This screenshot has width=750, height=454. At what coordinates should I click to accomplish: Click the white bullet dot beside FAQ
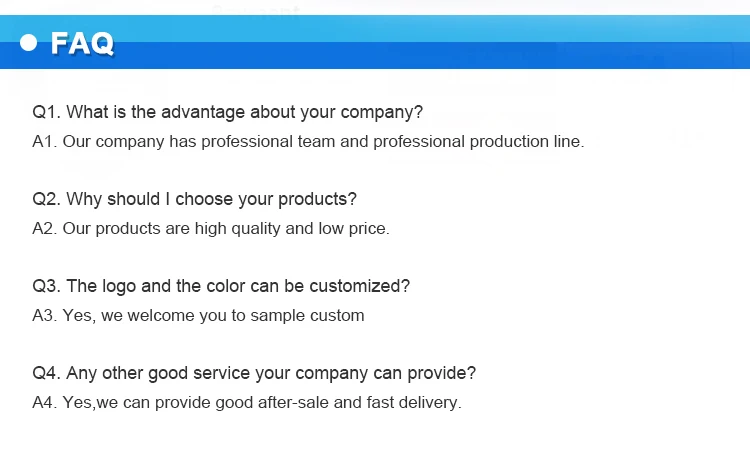pyautogui.click(x=29, y=42)
